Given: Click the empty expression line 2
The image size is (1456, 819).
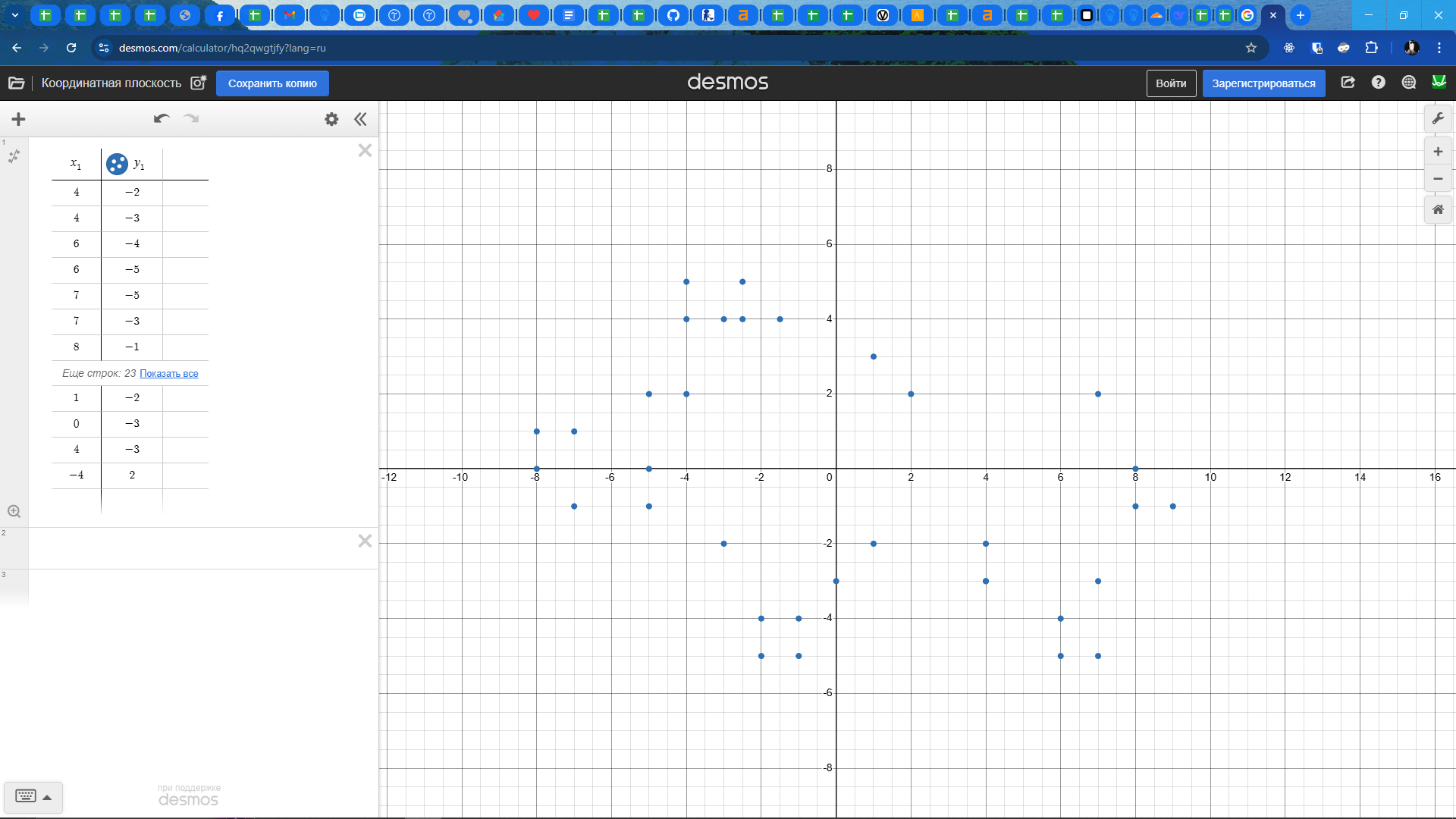Looking at the screenshot, I should click(190, 548).
